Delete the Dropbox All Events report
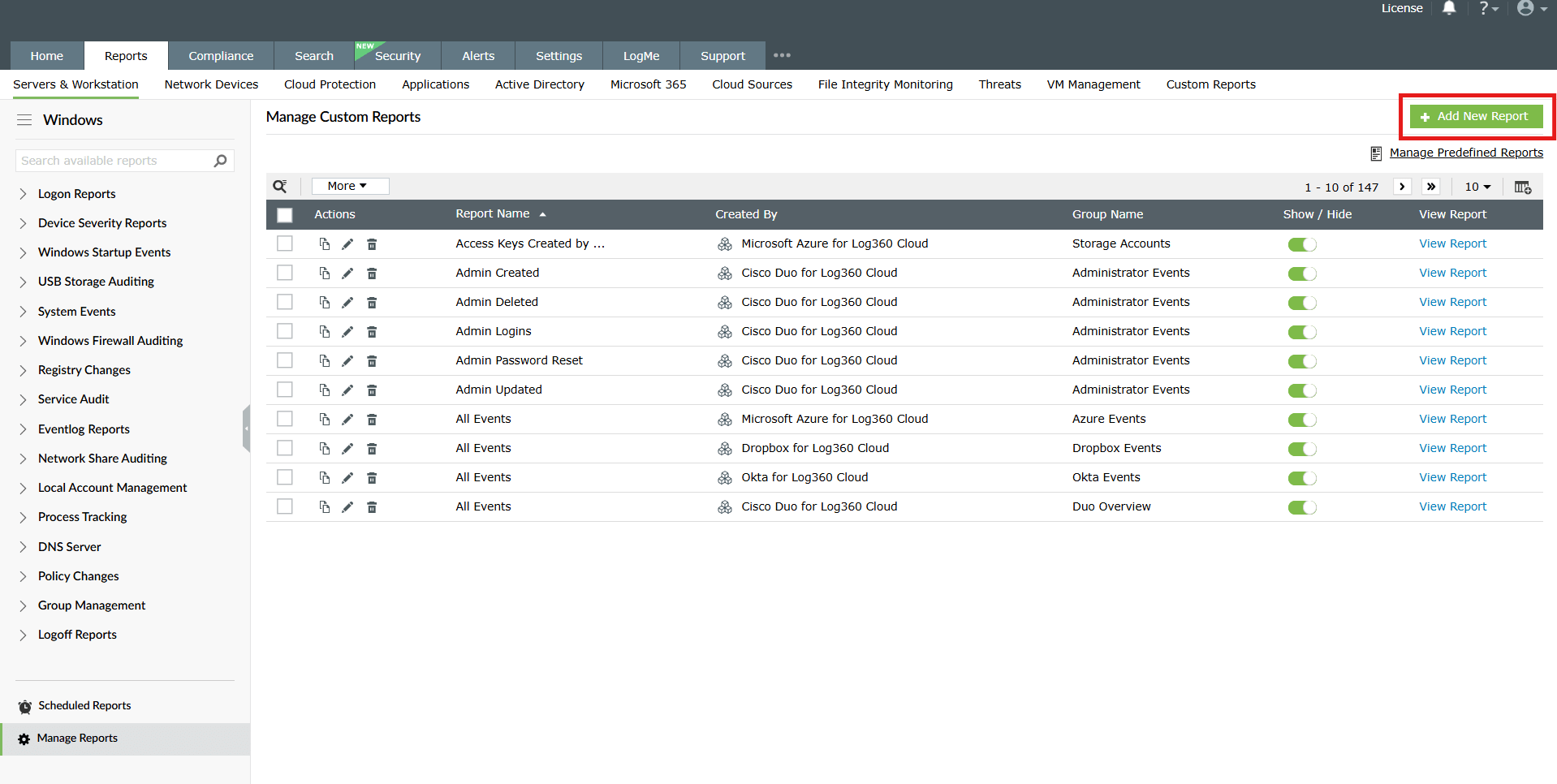 (x=372, y=449)
